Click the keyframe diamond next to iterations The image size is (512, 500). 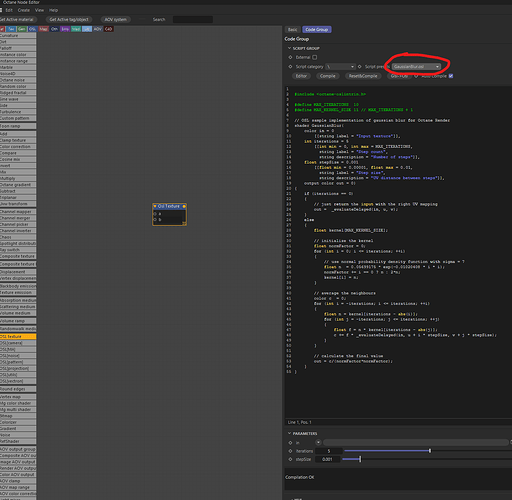pos(290,451)
